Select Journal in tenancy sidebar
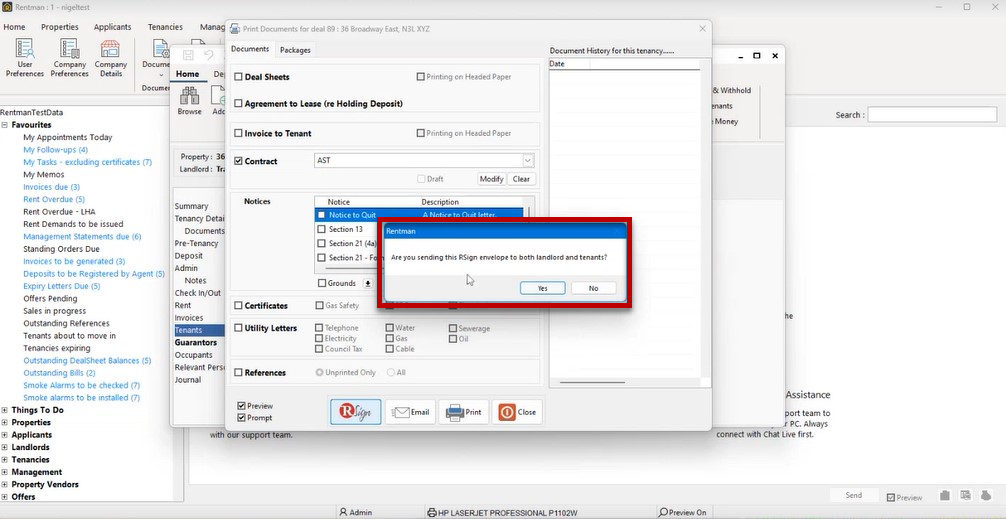 pos(188,380)
